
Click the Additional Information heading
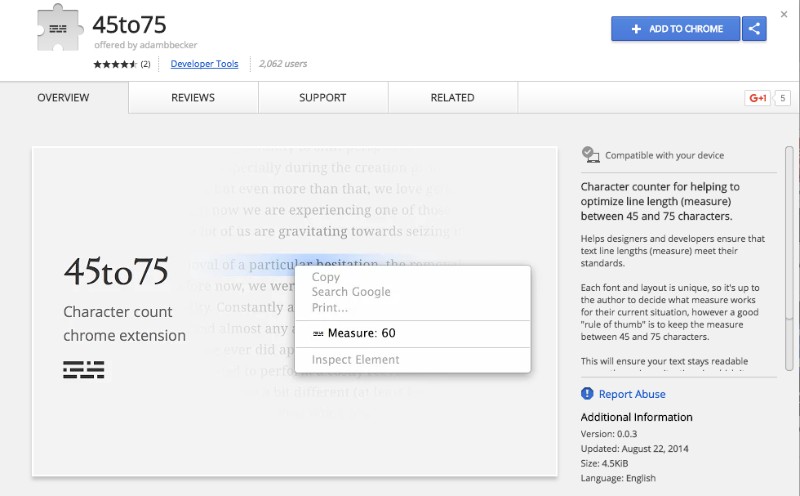[x=636, y=417]
